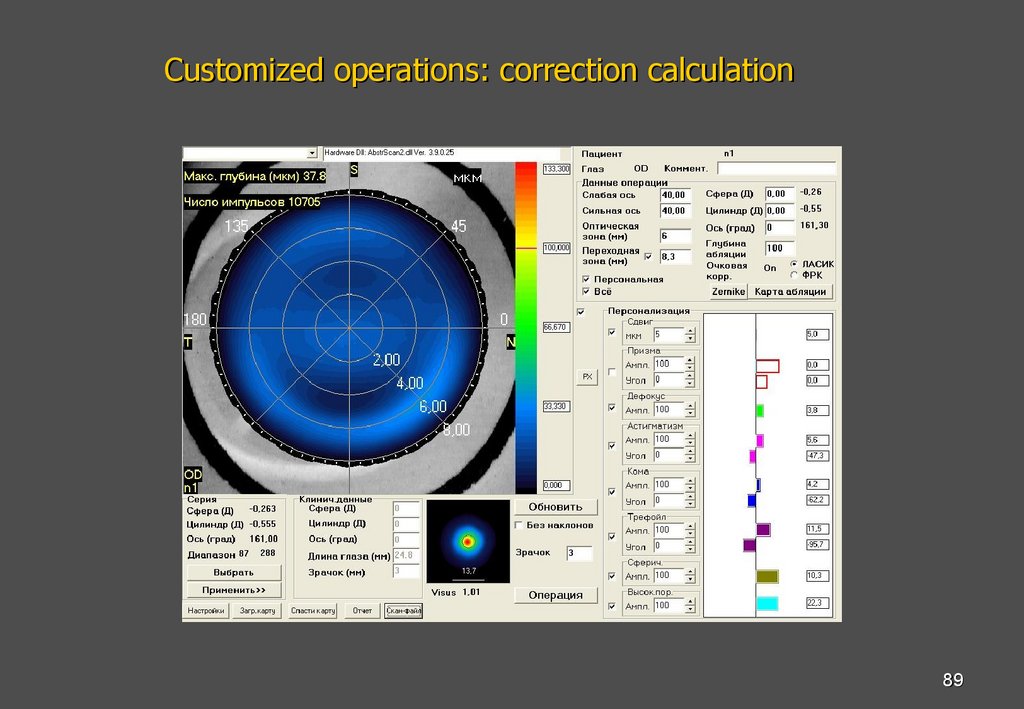Screen dimensions: 1024x709
Task: Click the Обновить button
Action: click(x=555, y=505)
